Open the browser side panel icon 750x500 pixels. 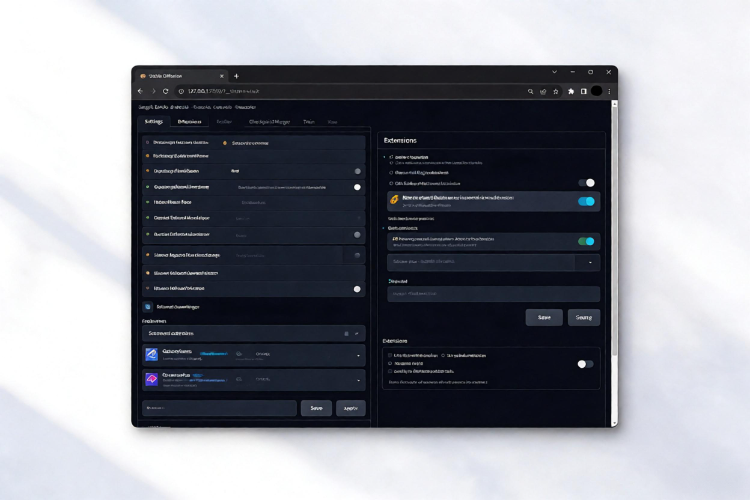coord(584,91)
